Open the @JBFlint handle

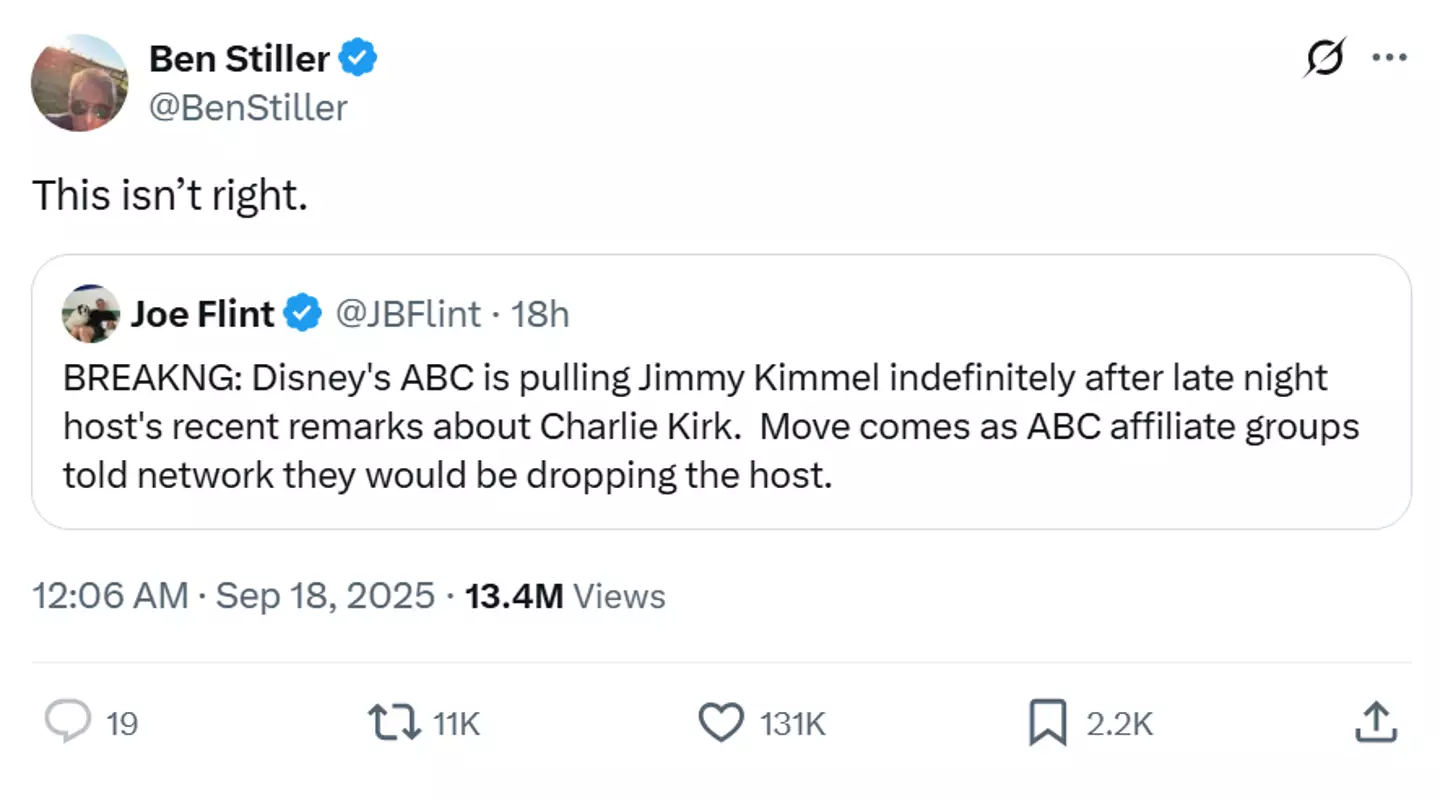click(406, 314)
